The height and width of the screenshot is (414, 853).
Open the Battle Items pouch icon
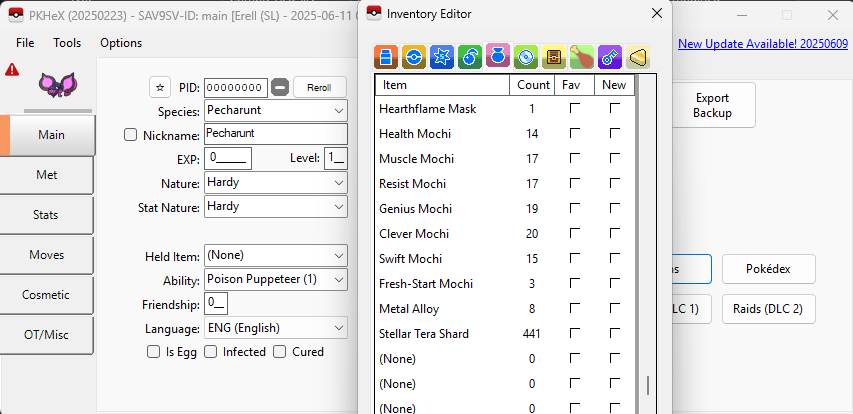(443, 57)
